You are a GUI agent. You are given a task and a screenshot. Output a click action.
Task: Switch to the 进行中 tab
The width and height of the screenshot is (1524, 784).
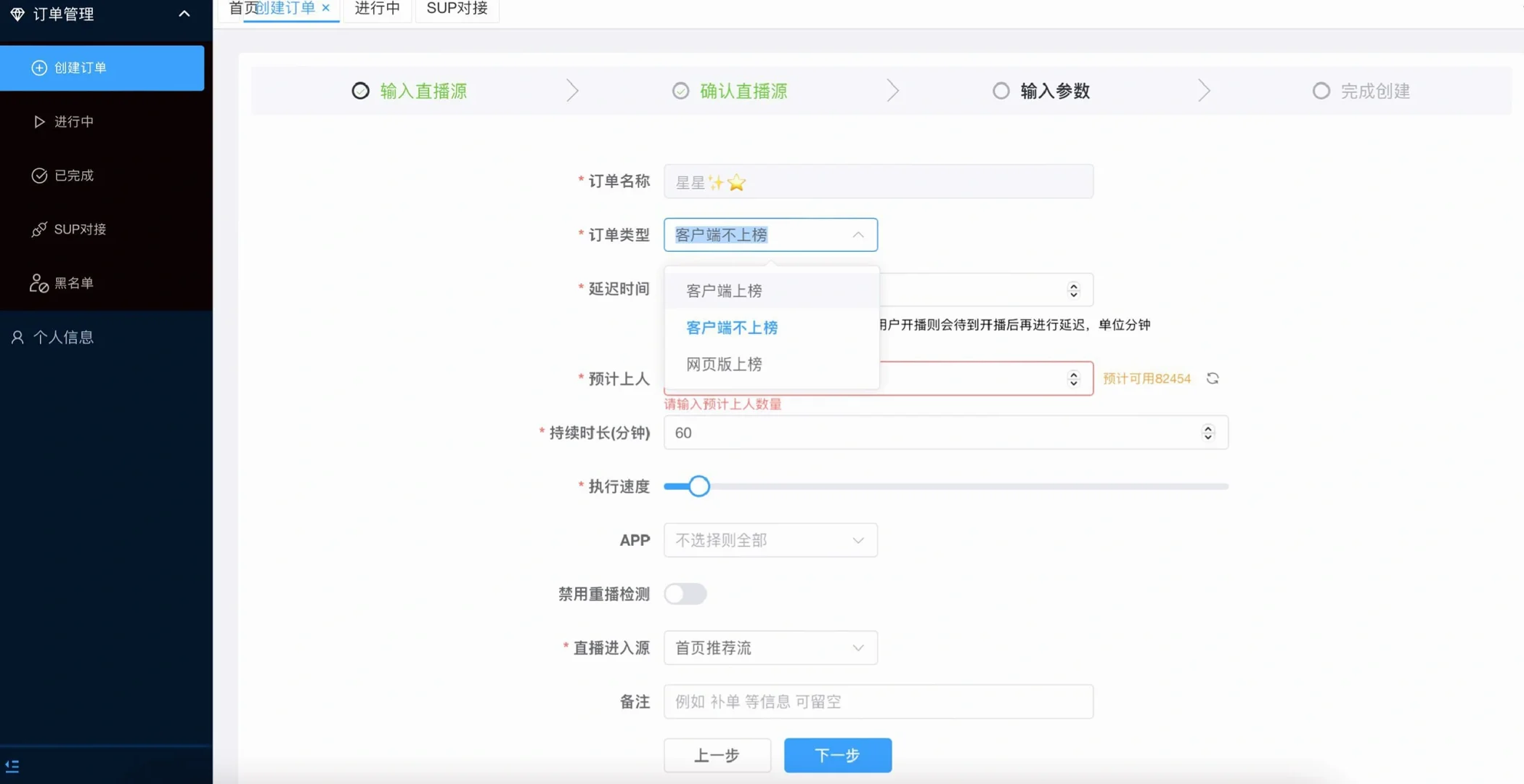[x=377, y=8]
